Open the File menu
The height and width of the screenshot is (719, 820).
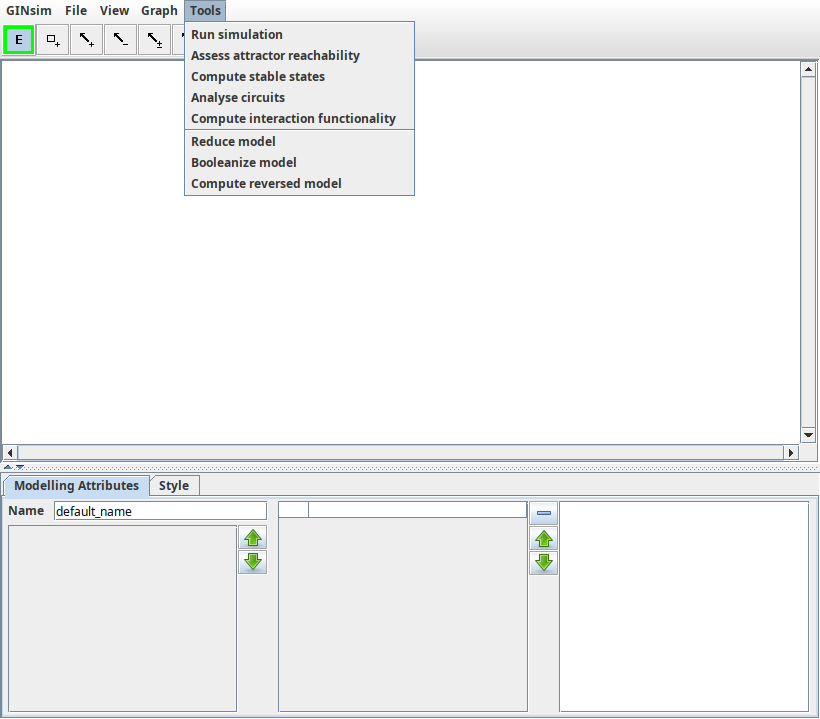76,11
